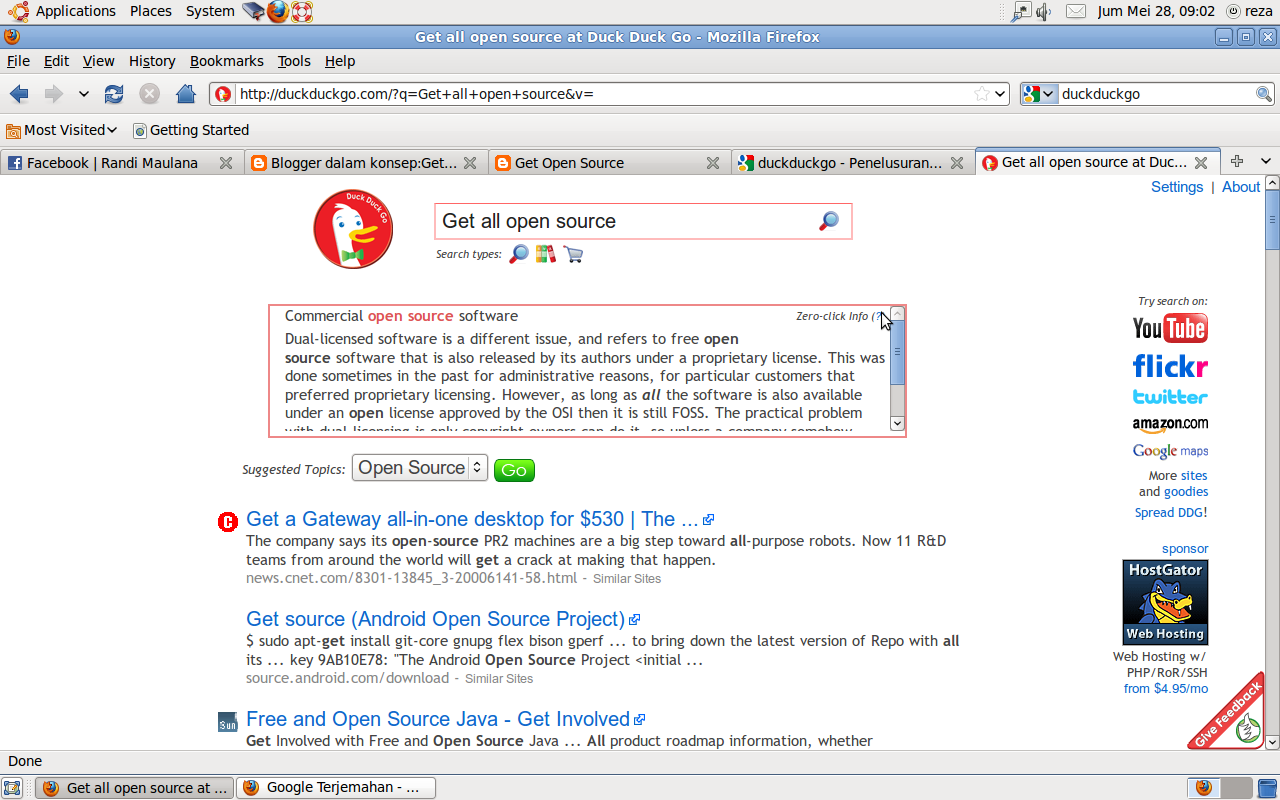Search on YouTube via sidebar logo
The height and width of the screenshot is (800, 1280).
click(x=1170, y=328)
